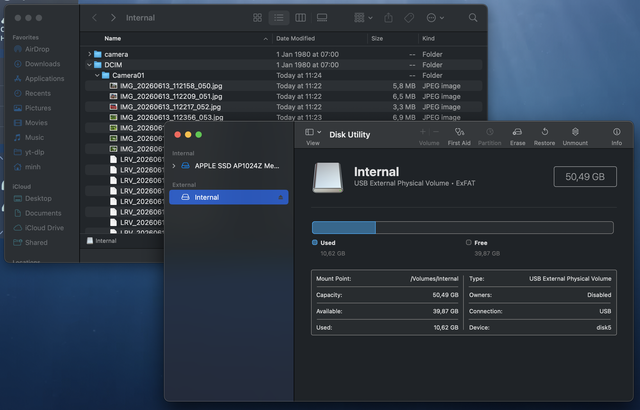Open Finder search
The width and height of the screenshot is (640, 410).
[x=473, y=18]
